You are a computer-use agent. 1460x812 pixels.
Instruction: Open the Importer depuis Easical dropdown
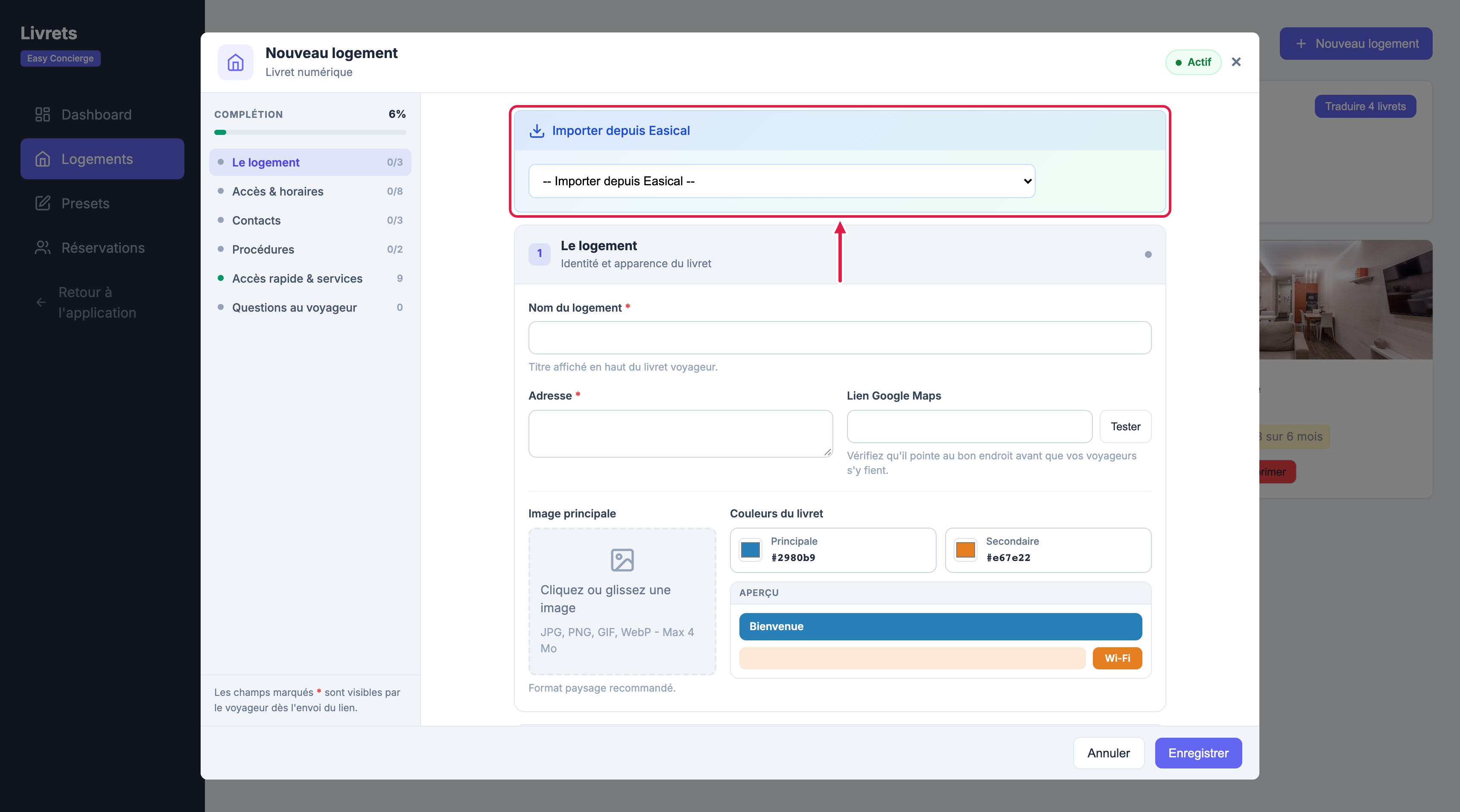click(782, 181)
